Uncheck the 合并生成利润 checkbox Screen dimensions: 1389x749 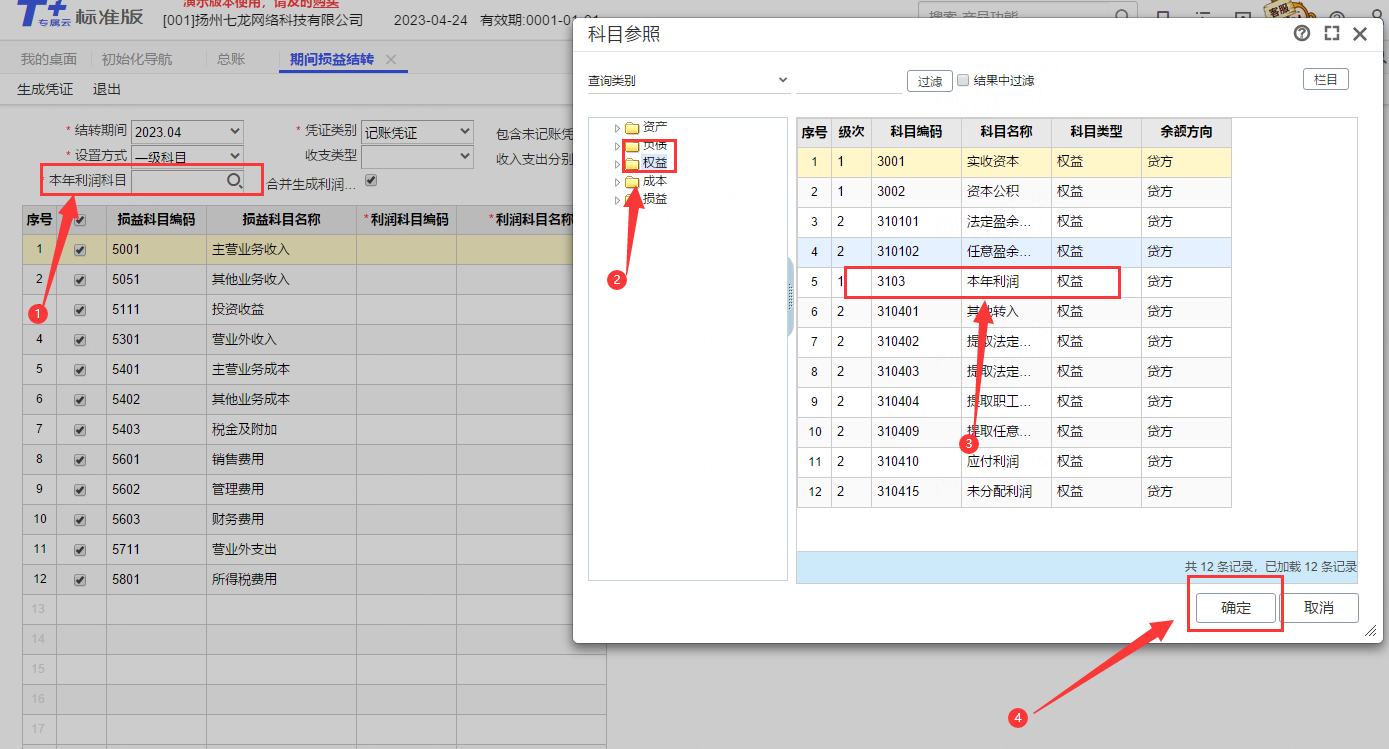(371, 181)
